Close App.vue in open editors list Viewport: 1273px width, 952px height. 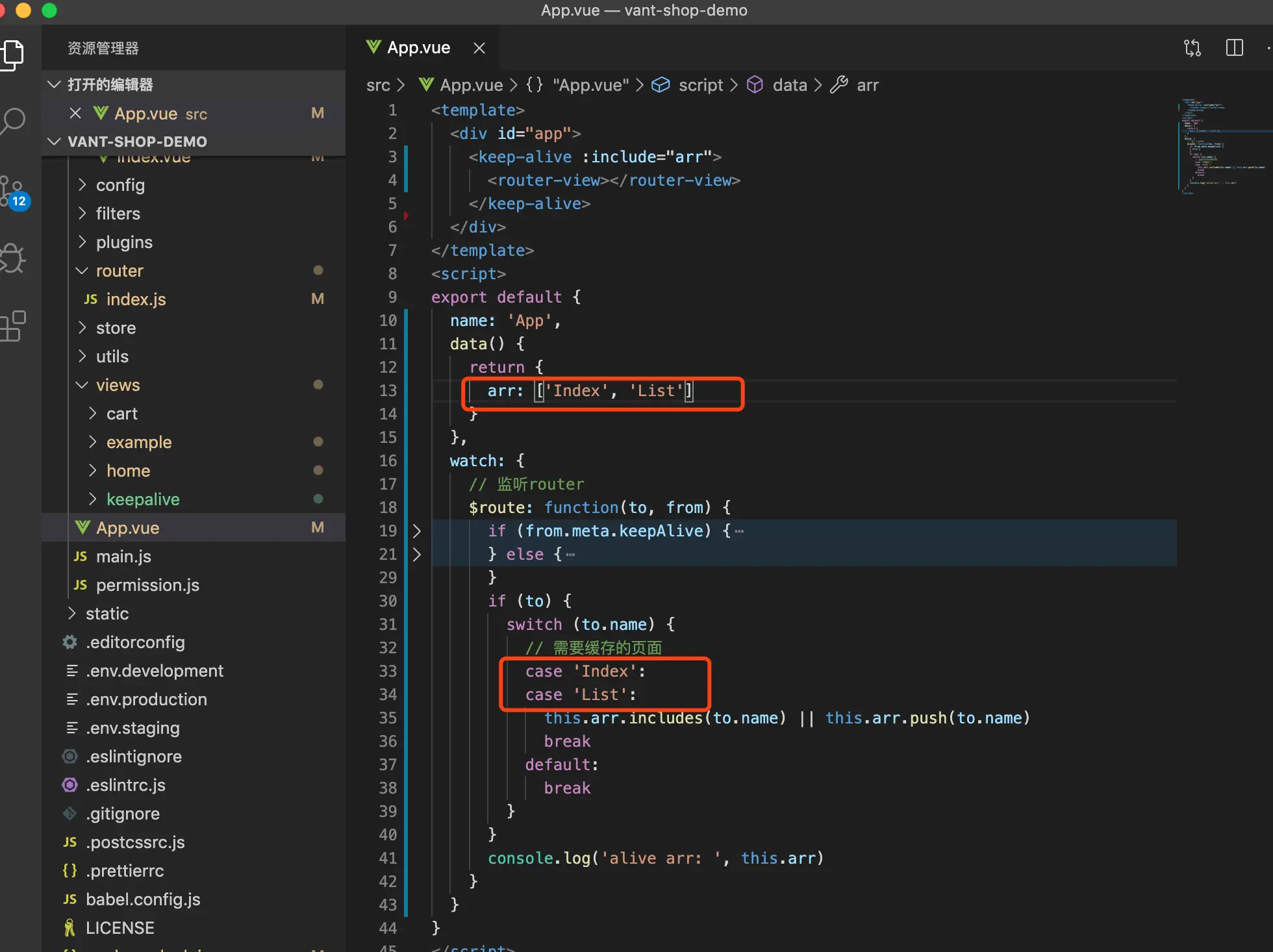coord(75,114)
